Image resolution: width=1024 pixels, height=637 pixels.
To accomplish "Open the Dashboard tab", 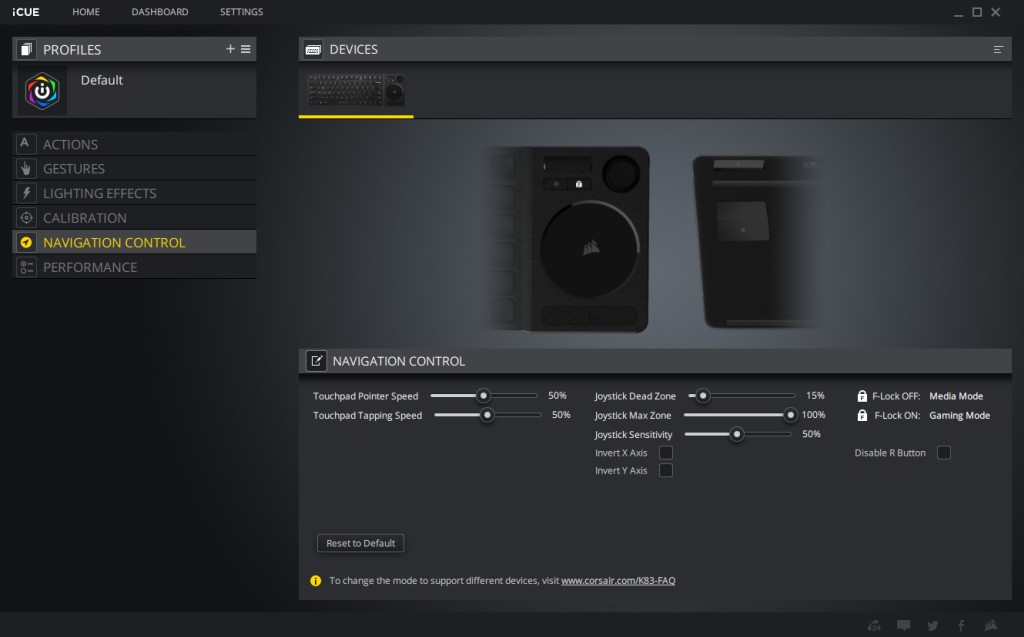I will 160,12.
